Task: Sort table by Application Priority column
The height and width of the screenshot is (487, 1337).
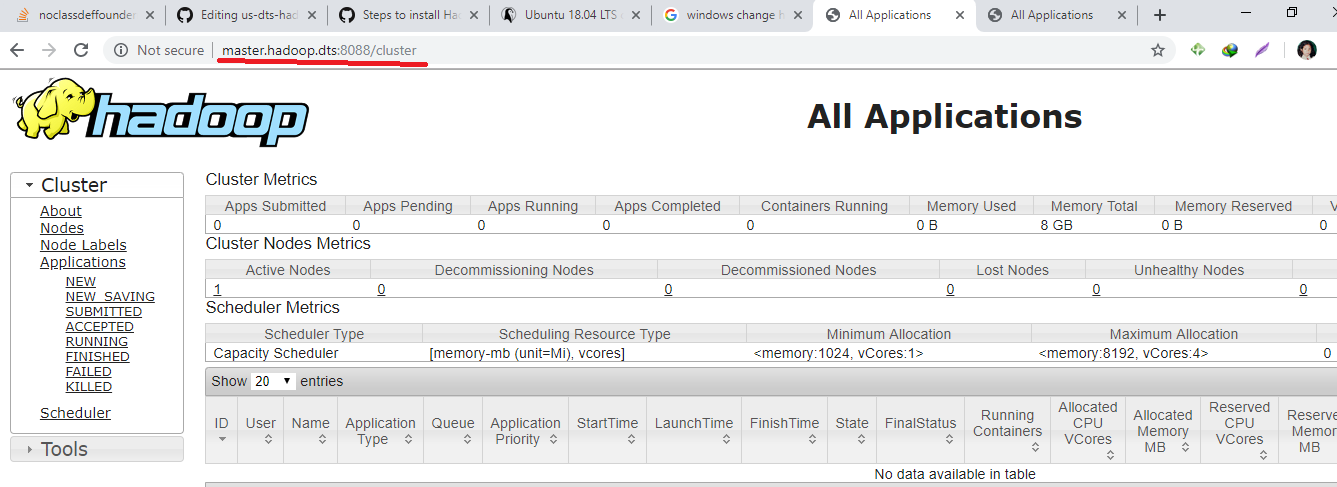Action: click(x=525, y=431)
